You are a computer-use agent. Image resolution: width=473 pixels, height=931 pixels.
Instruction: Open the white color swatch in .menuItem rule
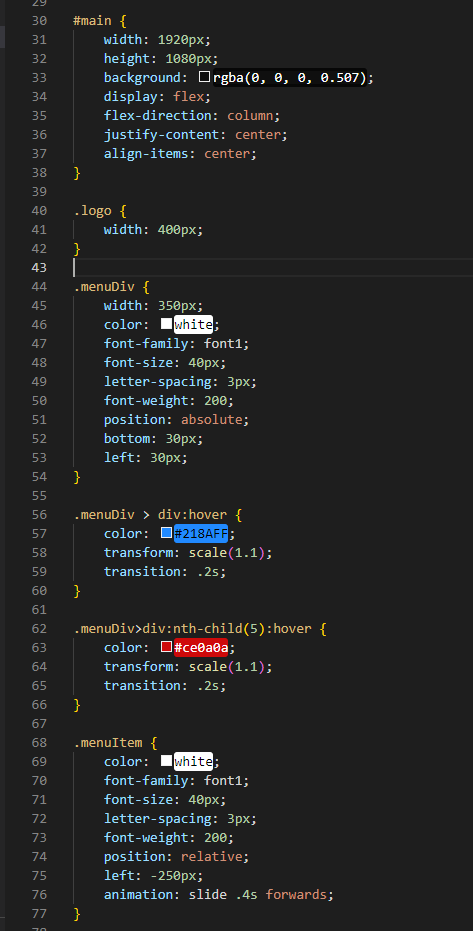166,761
